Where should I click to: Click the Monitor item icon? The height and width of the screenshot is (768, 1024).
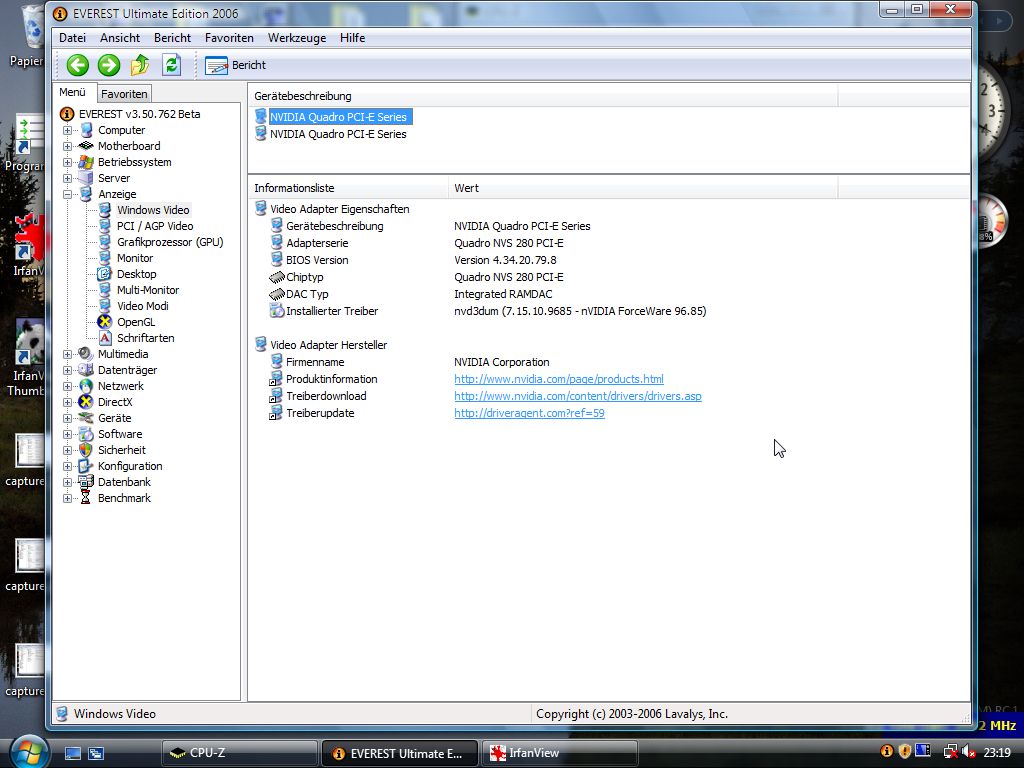coord(104,258)
